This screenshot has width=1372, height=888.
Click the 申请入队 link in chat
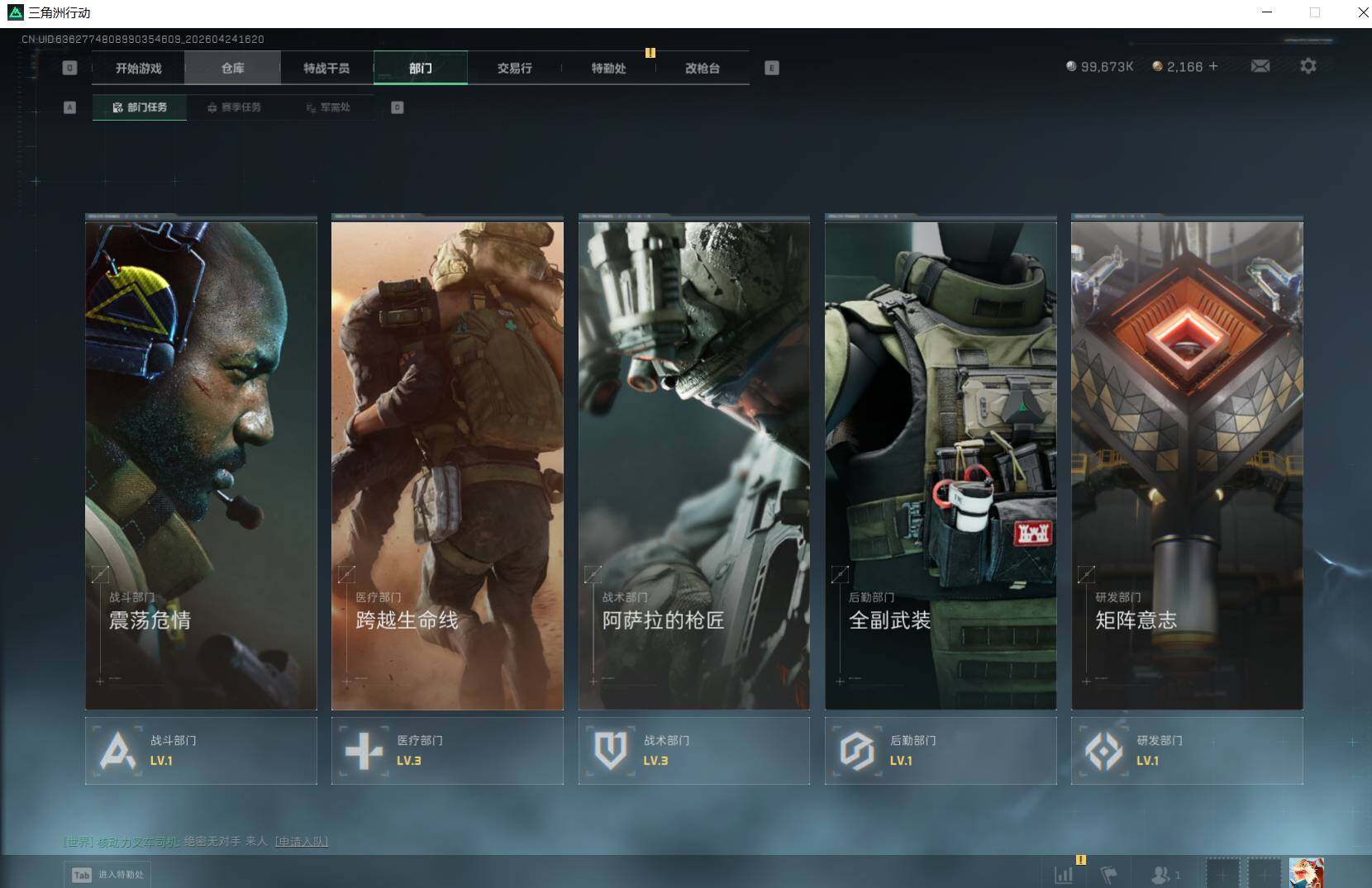pos(301,841)
